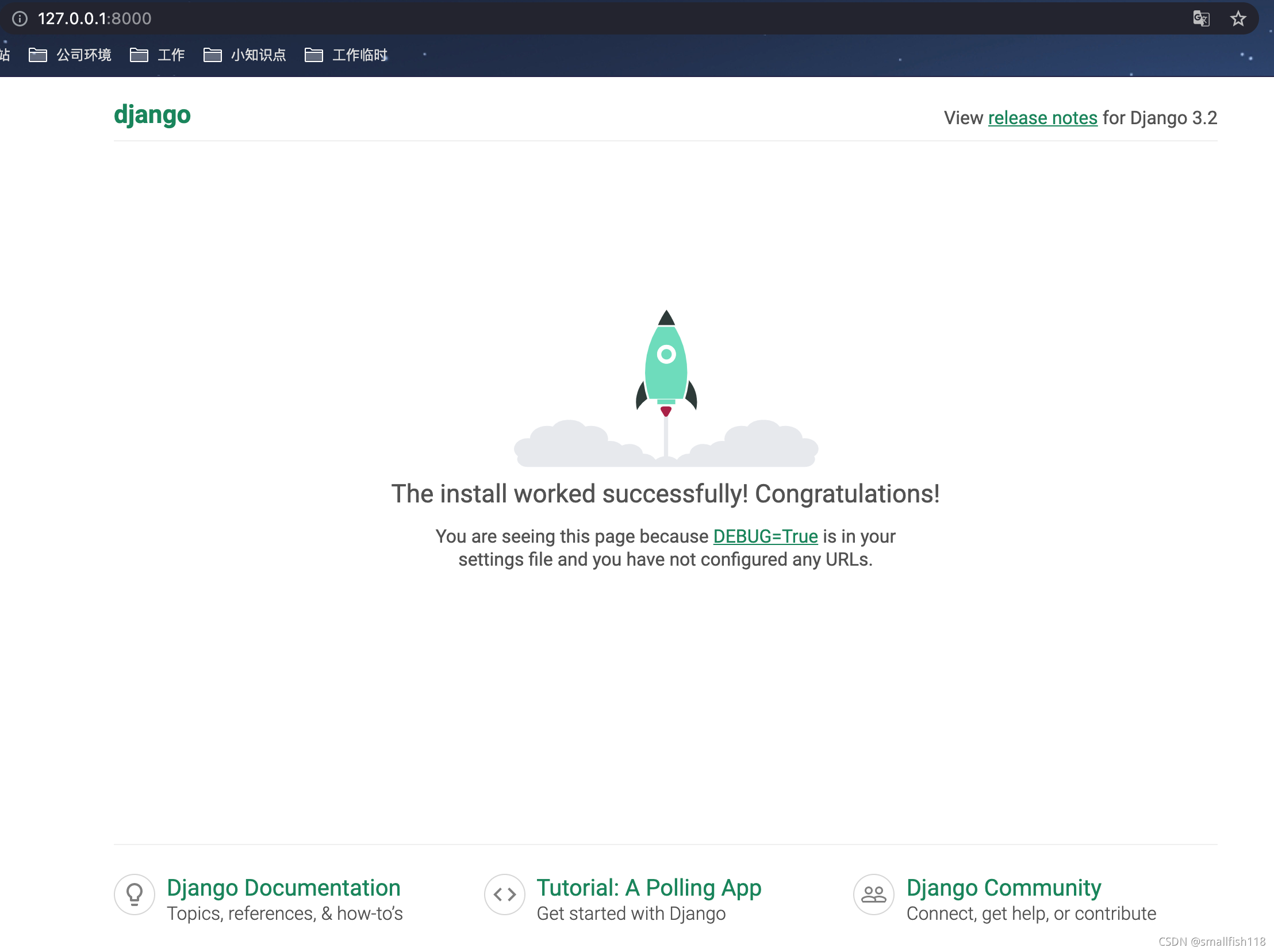Click the DEBUG=True link
This screenshot has height=952, width=1274.
click(765, 536)
